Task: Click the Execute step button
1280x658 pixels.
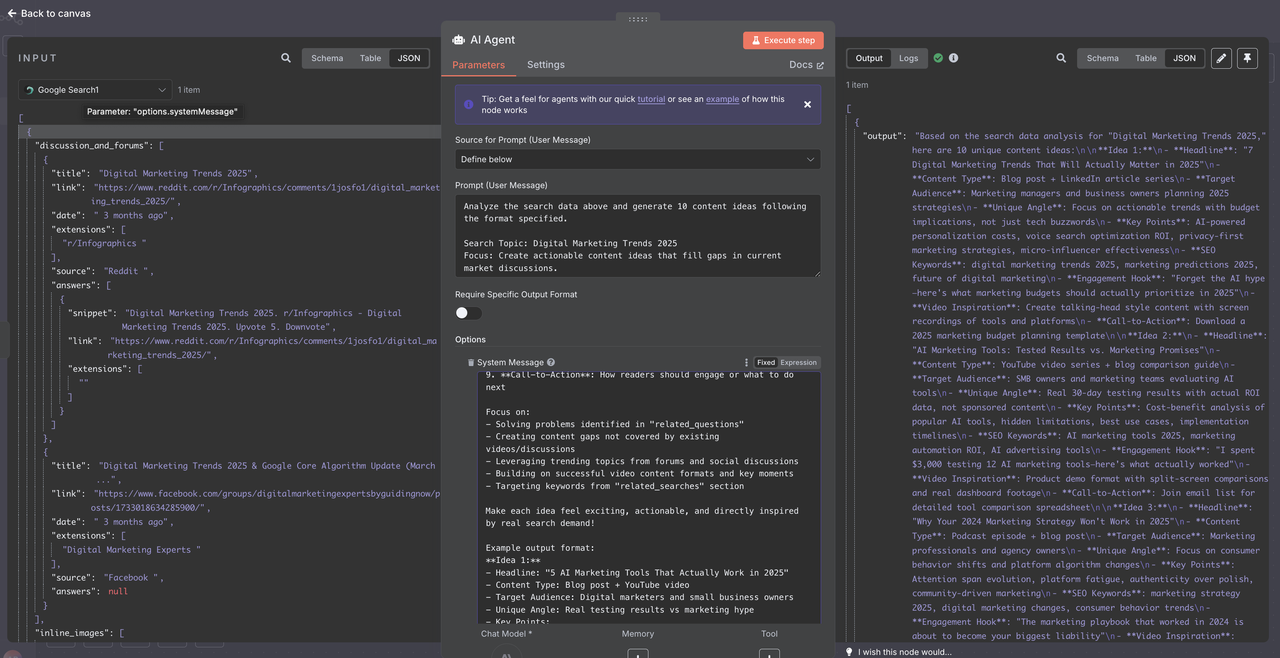Action: 783,40
